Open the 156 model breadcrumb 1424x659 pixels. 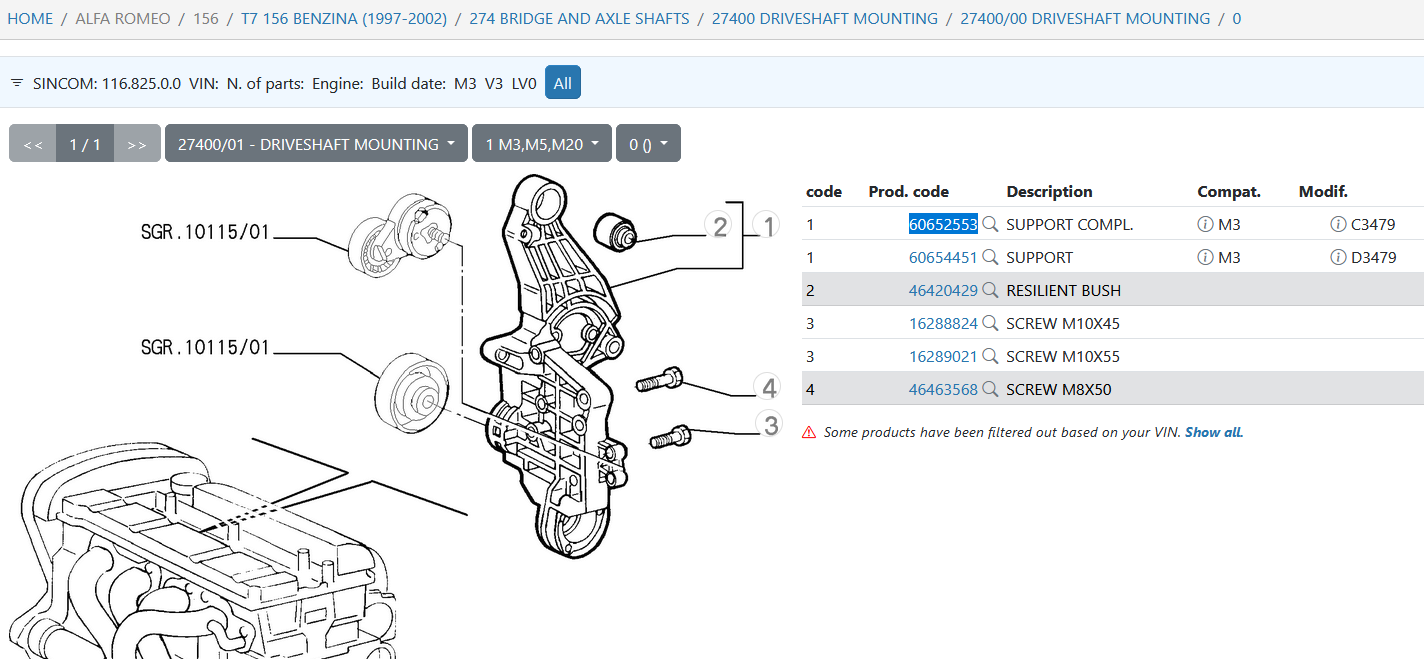pos(206,18)
